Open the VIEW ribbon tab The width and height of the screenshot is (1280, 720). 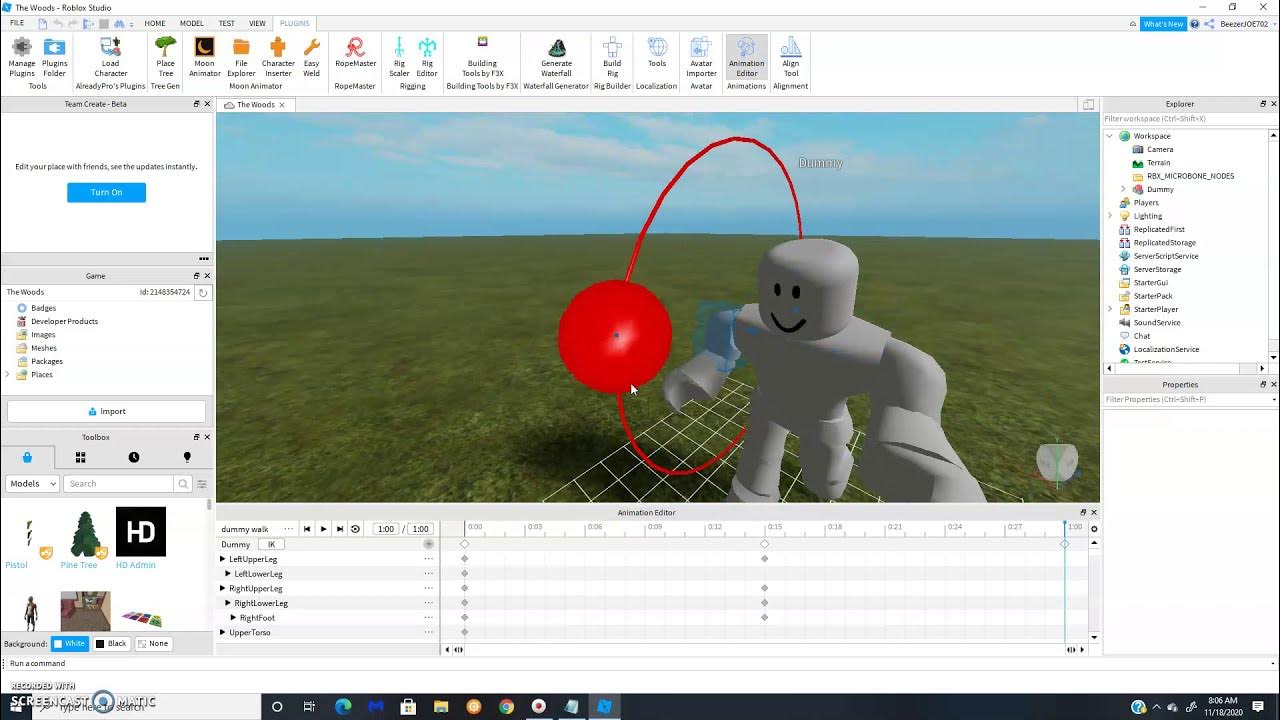click(257, 23)
